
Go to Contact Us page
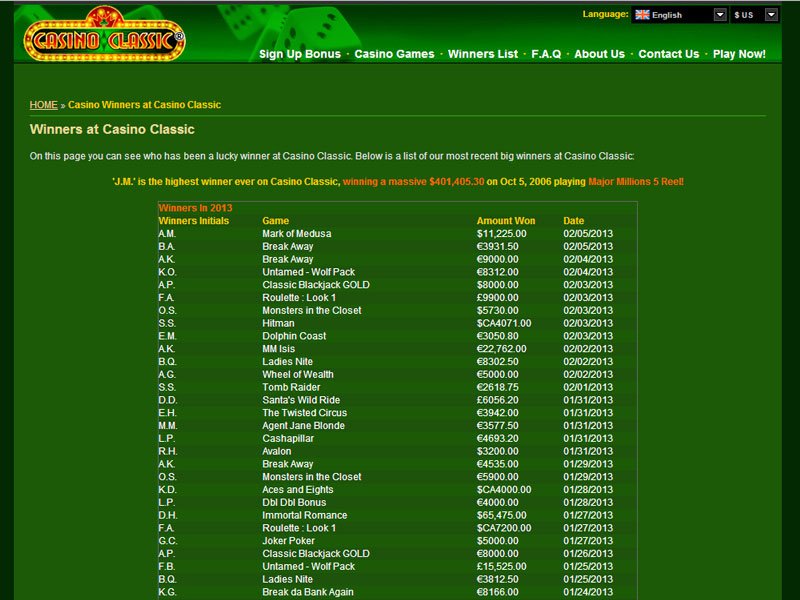(668, 54)
